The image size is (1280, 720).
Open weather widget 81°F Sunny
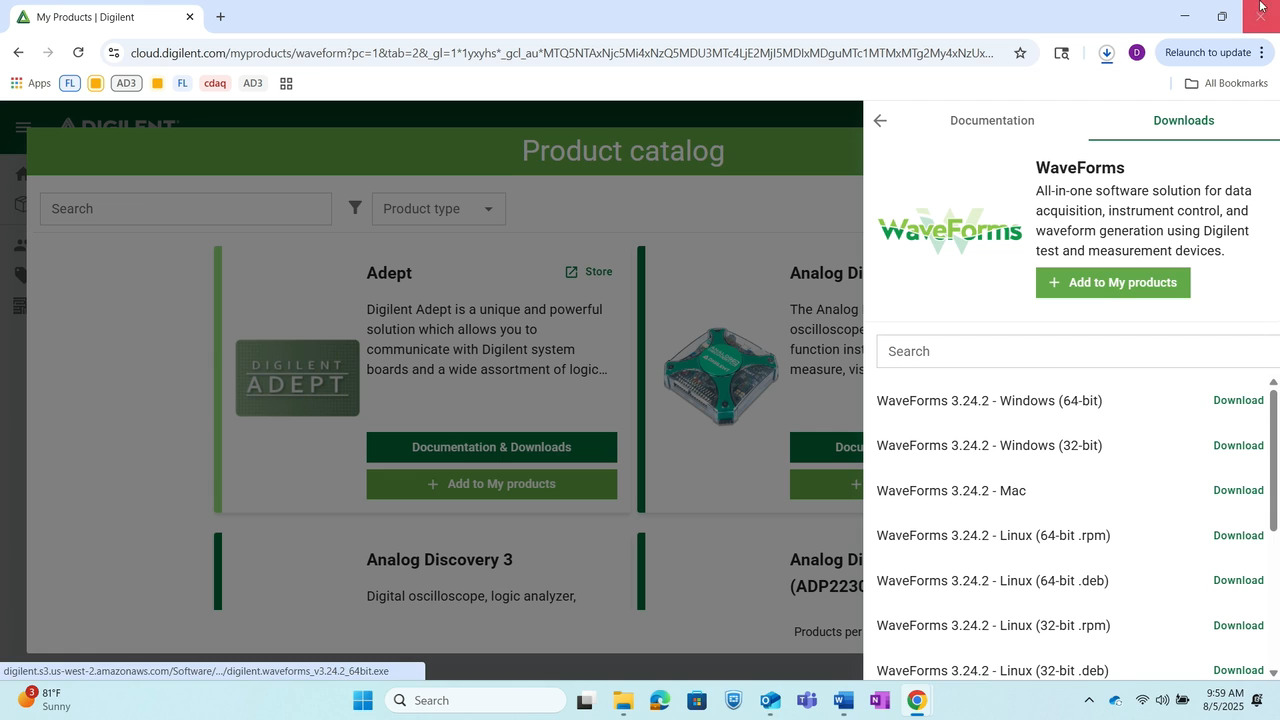tap(45, 699)
